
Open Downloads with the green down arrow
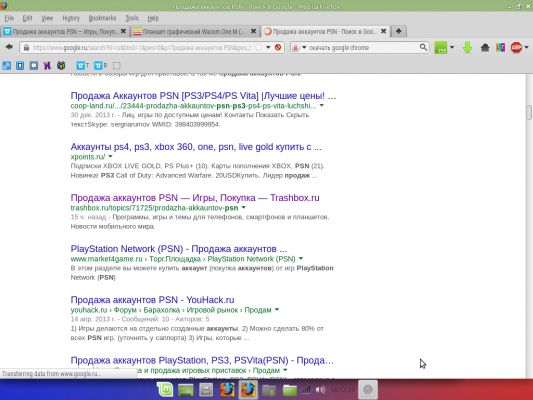(467, 48)
